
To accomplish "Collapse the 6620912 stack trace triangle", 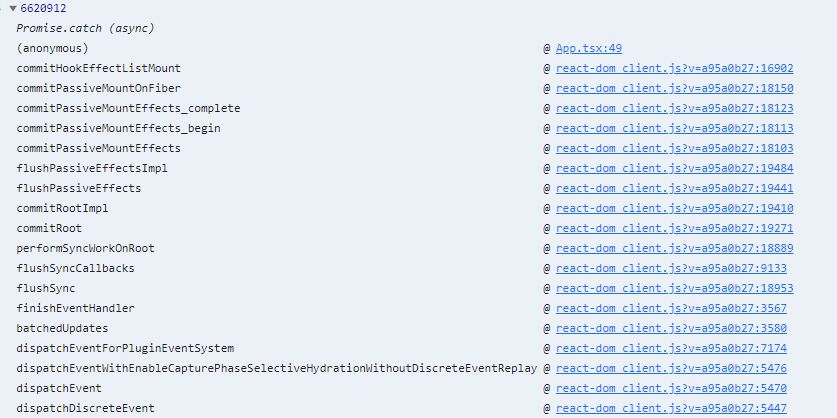I will pos(13,9).
